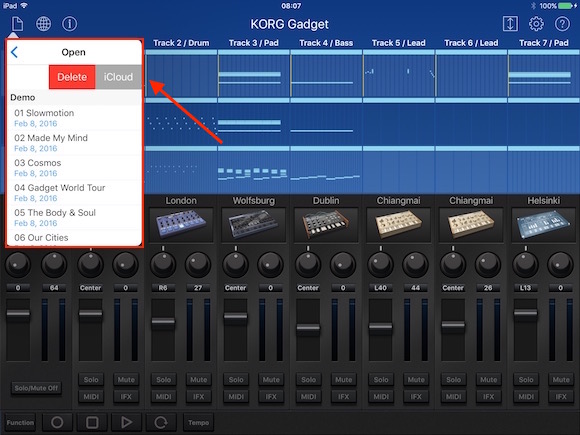Click the Wi-Fi status icon
The image size is (580, 435).
(x=24, y=6)
